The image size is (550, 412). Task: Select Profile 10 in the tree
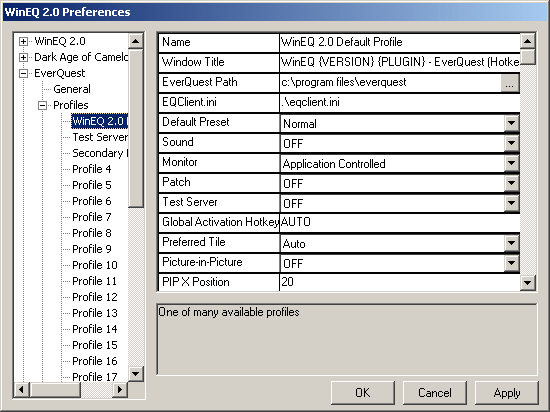point(95,265)
